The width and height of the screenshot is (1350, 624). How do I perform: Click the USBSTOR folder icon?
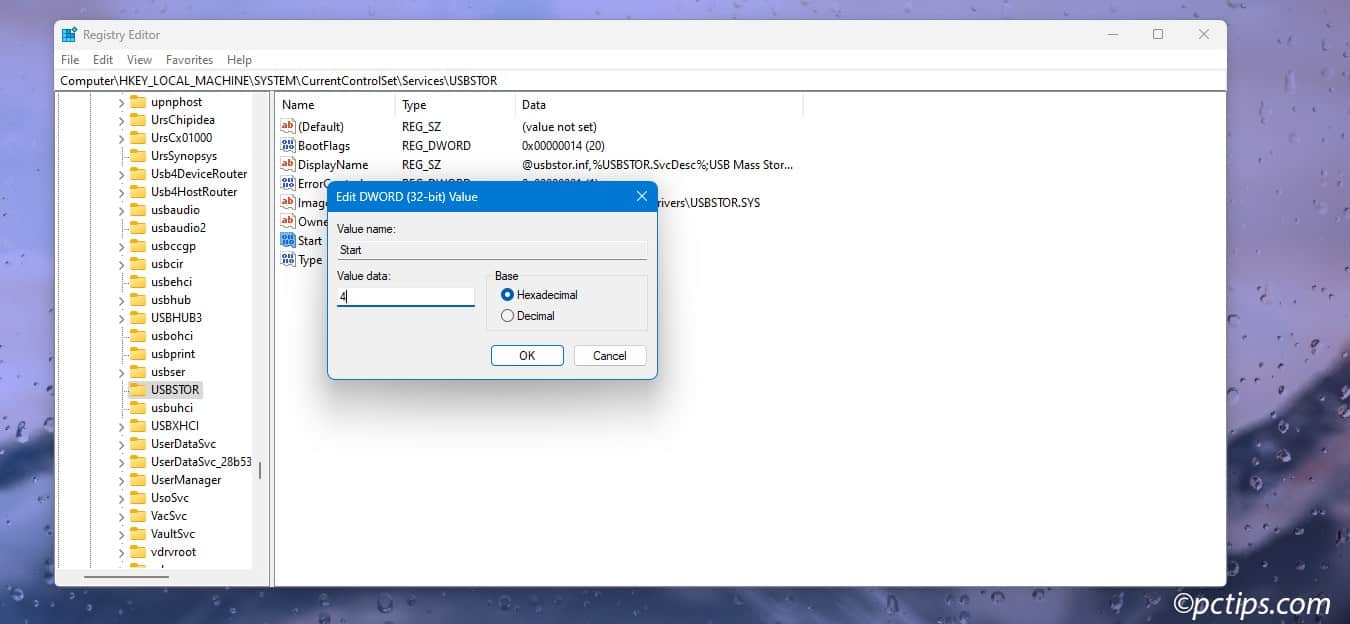click(x=138, y=390)
